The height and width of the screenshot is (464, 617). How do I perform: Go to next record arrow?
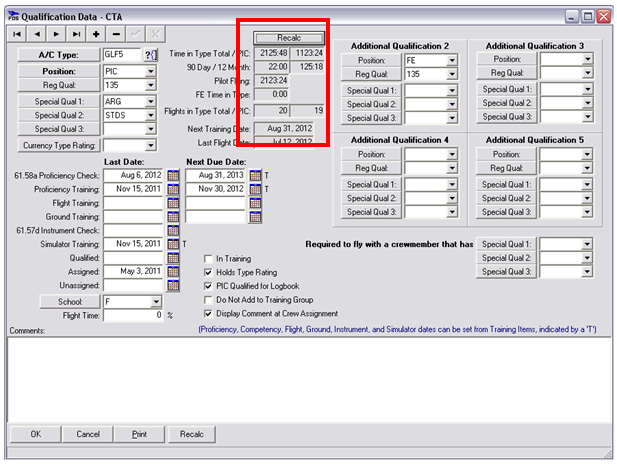(57, 34)
